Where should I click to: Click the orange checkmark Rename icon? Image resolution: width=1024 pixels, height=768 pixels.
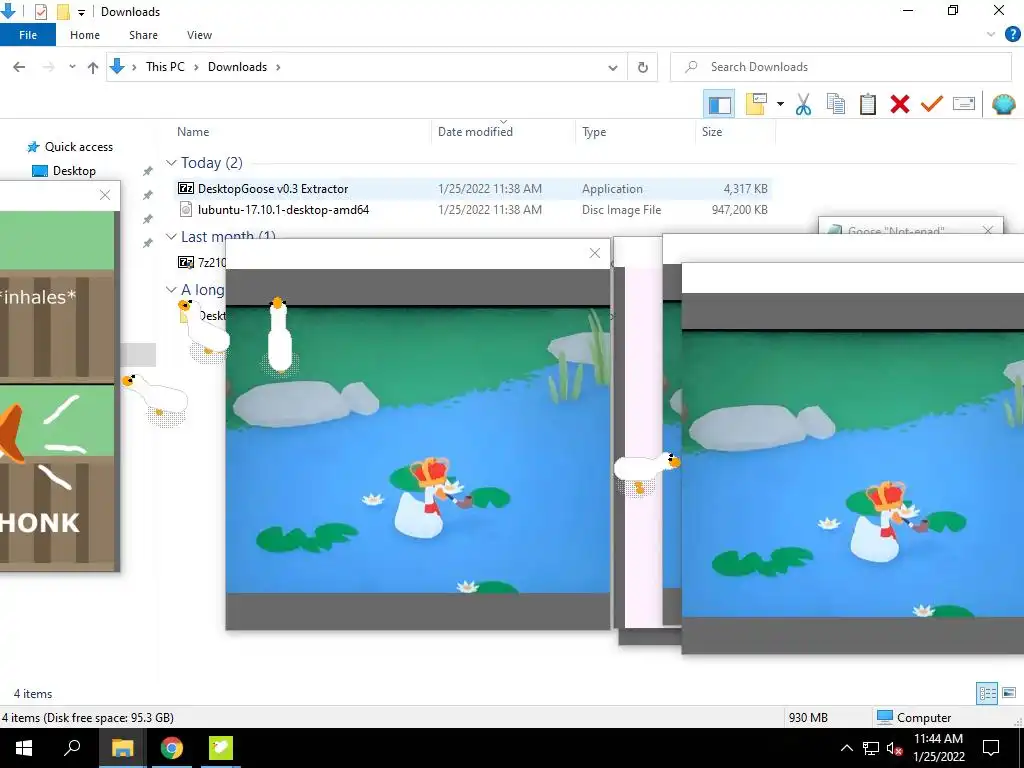click(x=932, y=104)
